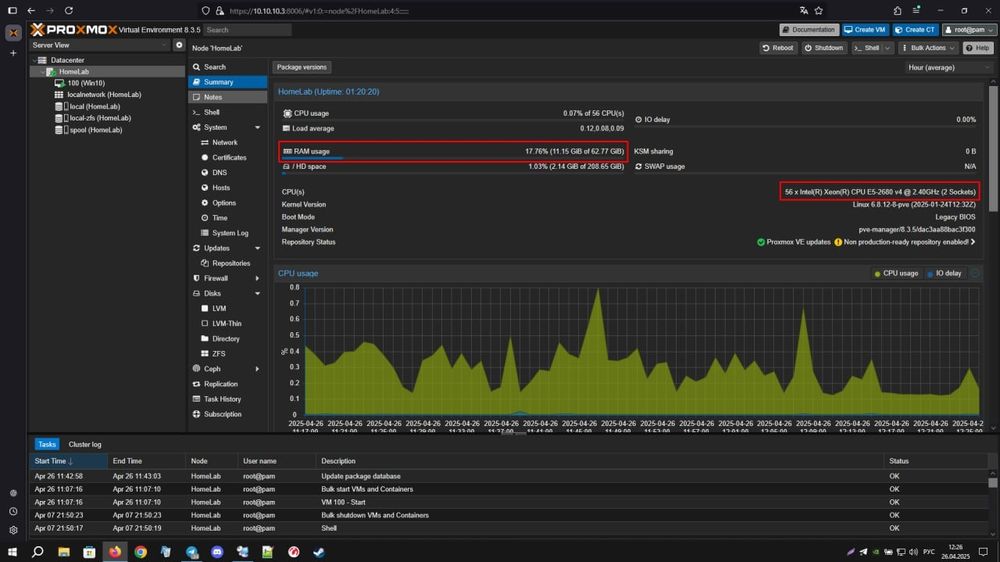Image resolution: width=1000 pixels, height=562 pixels.
Task: Collapse the HomeLab node tree
Action: pos(43,72)
